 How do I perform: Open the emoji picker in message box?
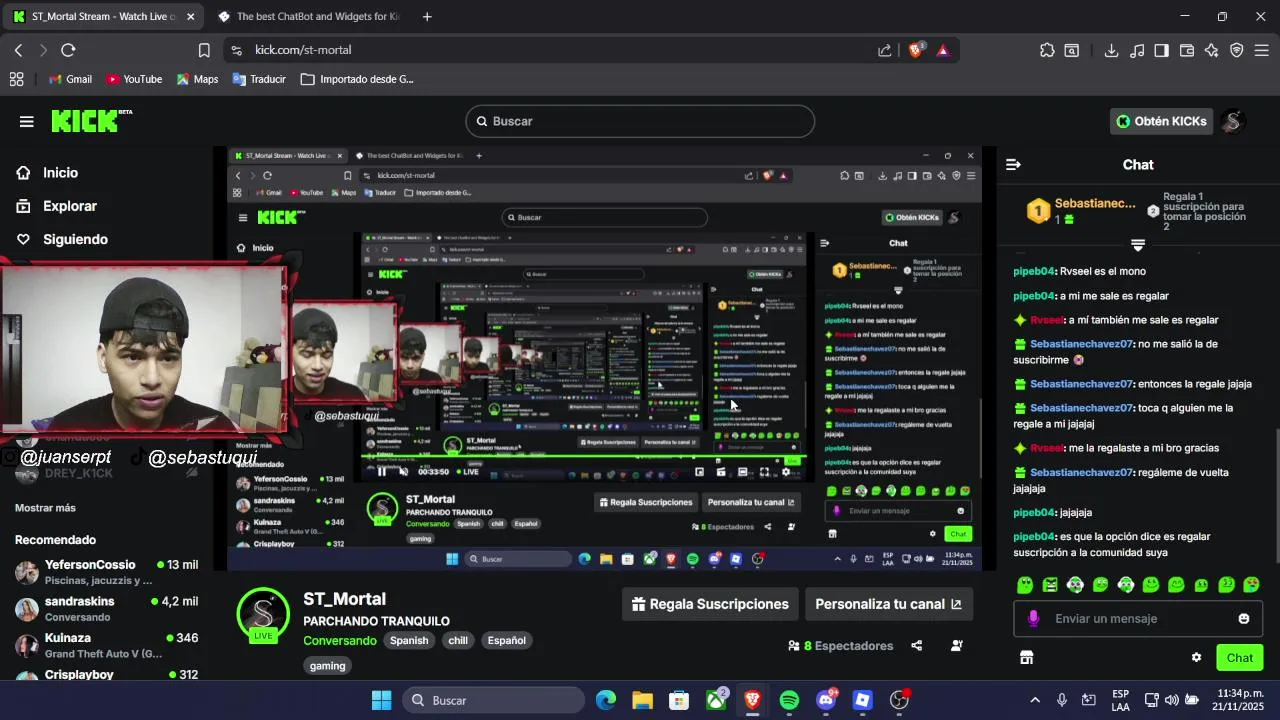(x=1244, y=619)
